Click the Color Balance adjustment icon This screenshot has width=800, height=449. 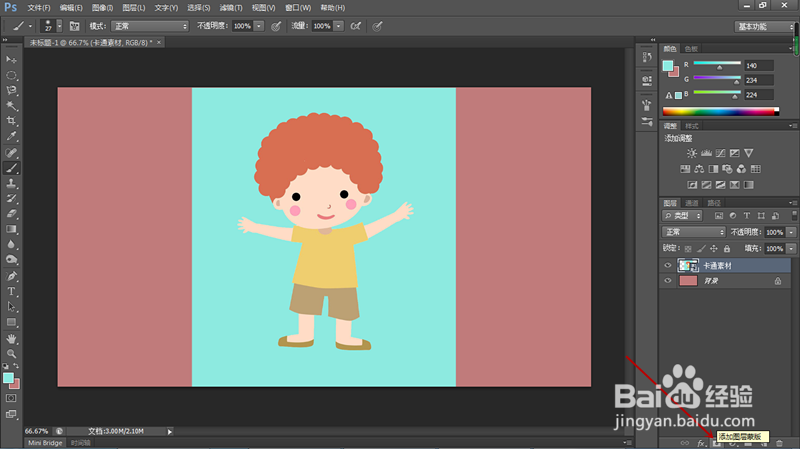tap(699, 169)
